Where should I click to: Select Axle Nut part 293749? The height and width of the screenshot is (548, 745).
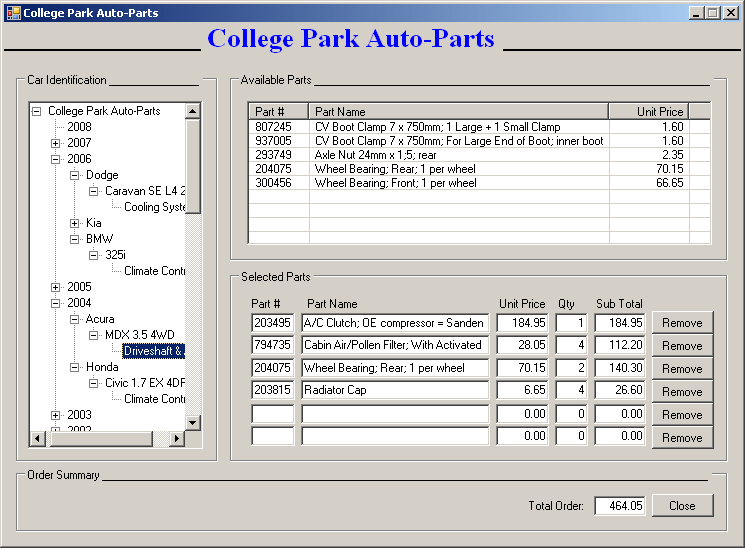[x=479, y=155]
